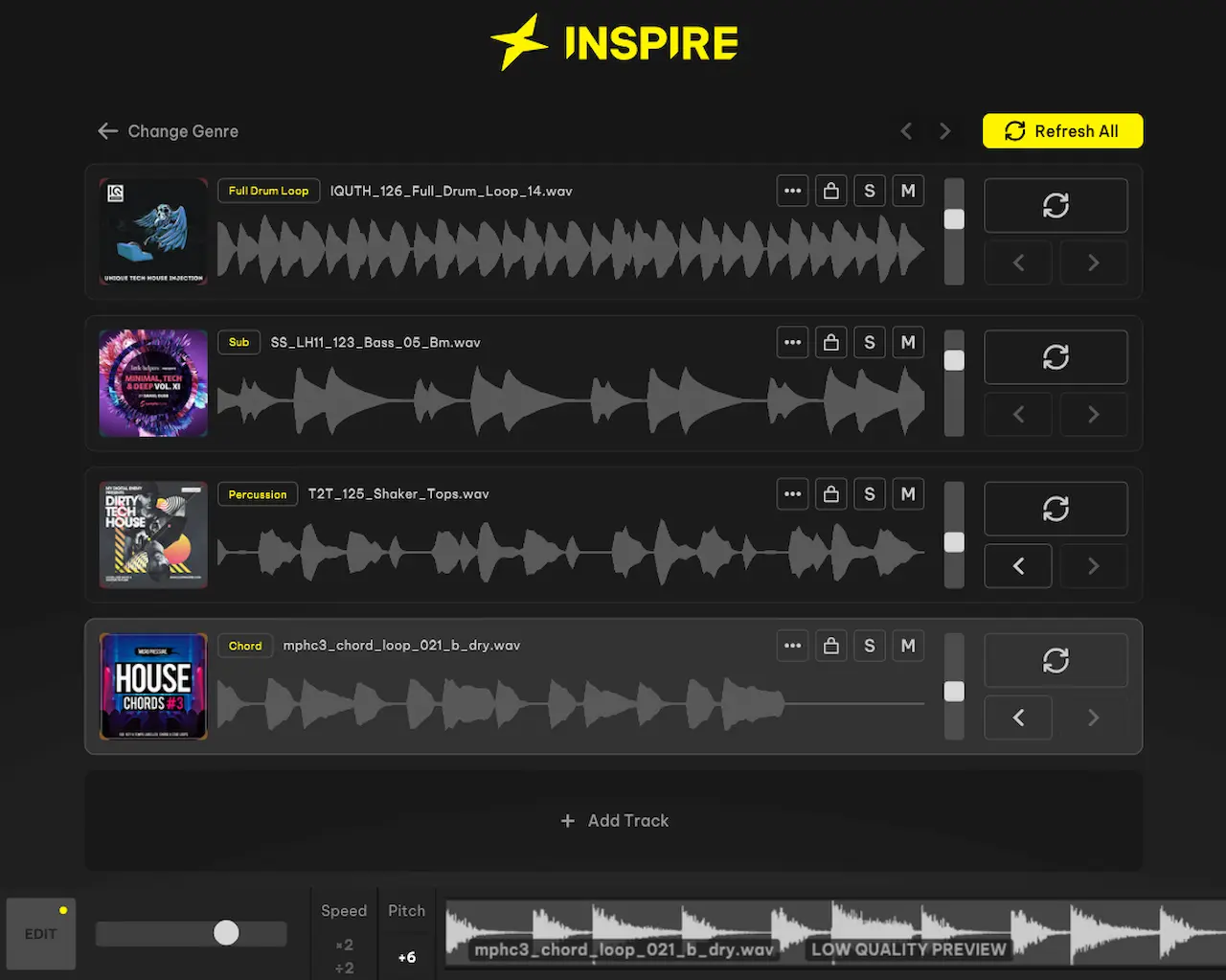Click the global previous arrow beside Refresh All
Image resolution: width=1226 pixels, height=980 pixels.
point(906,131)
